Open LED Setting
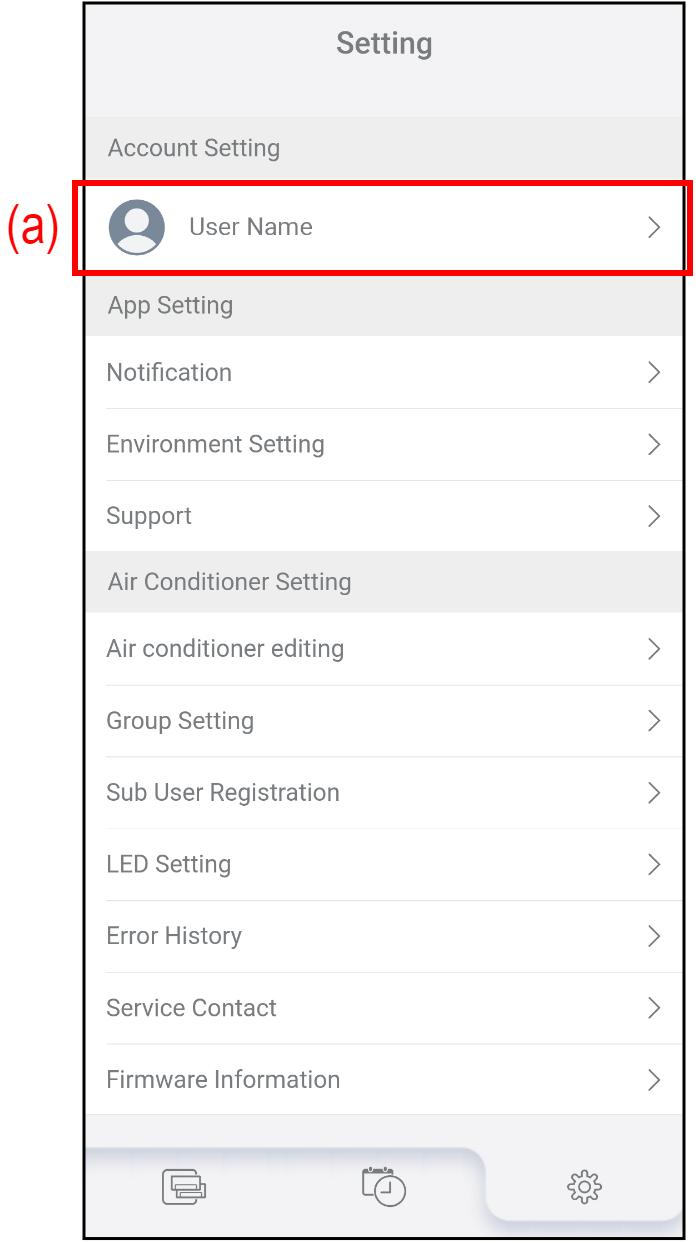 pos(168,865)
